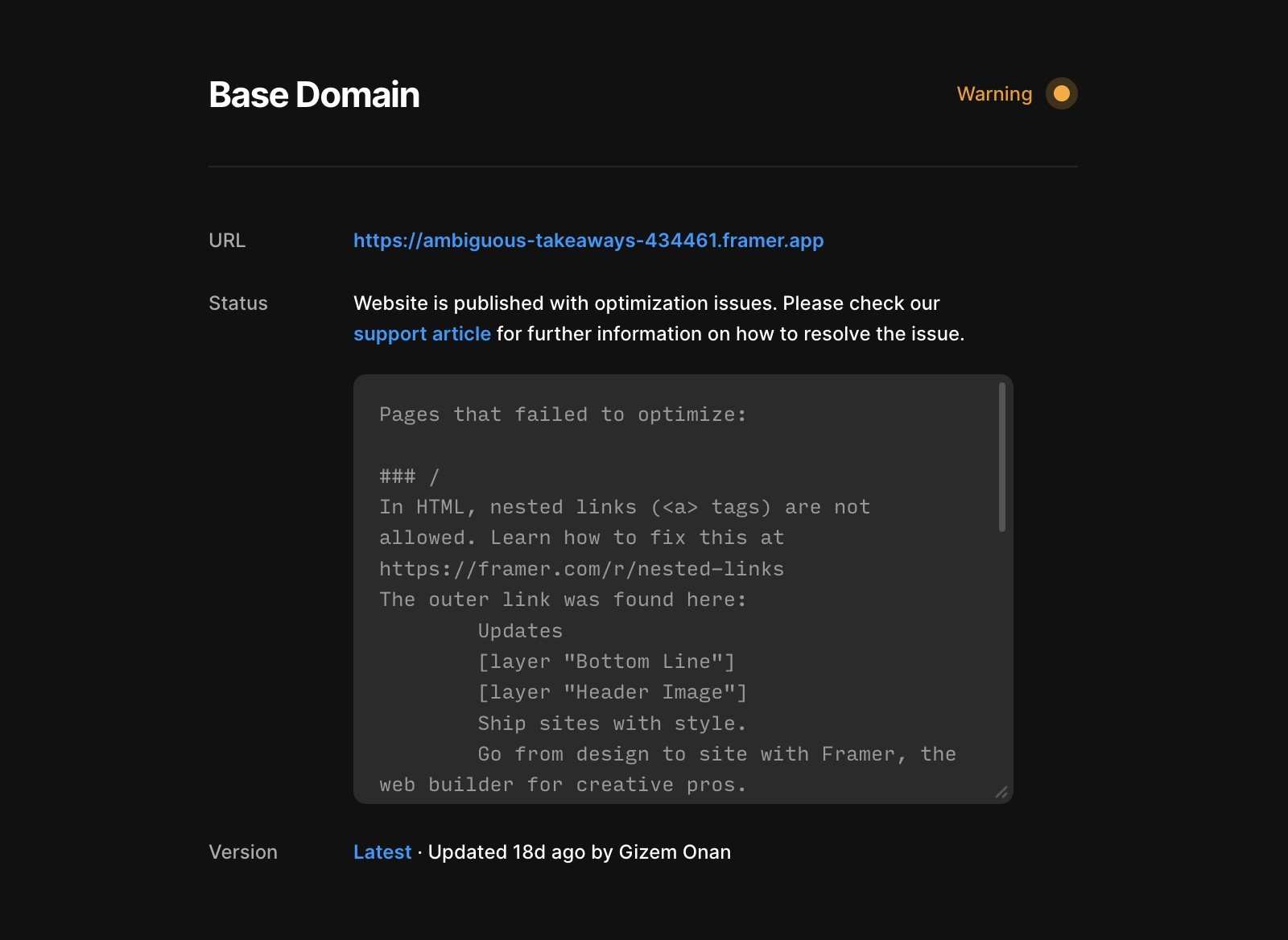Open the ambiguous-takeaways framer.app URL
The height and width of the screenshot is (940, 1288).
click(x=588, y=241)
